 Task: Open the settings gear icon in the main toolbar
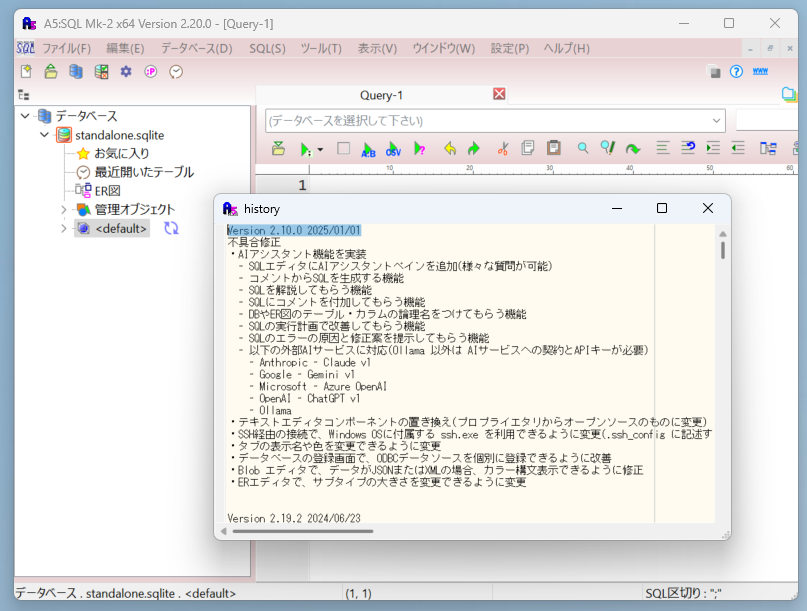[x=126, y=72]
